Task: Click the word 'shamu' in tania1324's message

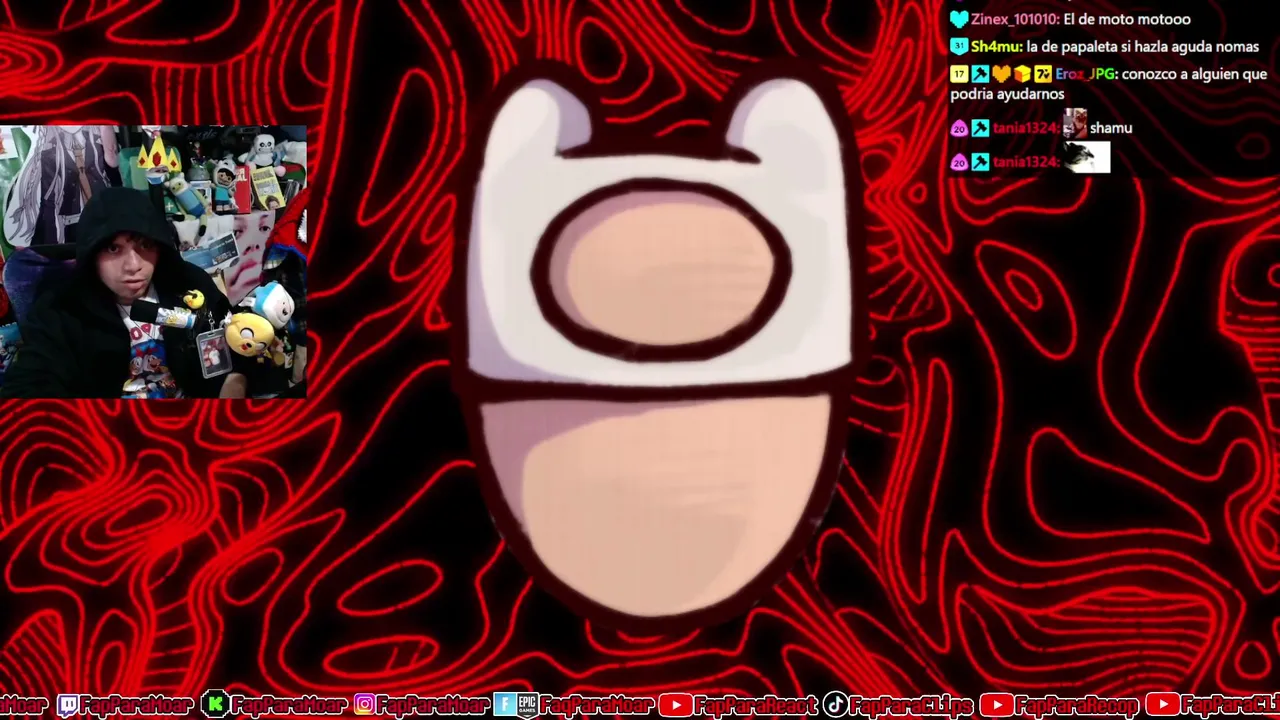Action: (x=1111, y=128)
